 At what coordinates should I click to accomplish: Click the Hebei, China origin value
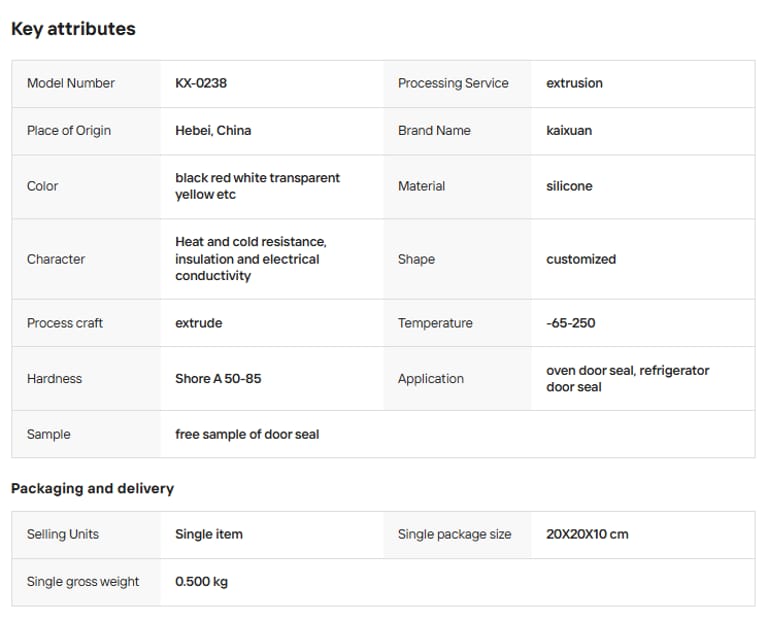pyautogui.click(x=213, y=130)
